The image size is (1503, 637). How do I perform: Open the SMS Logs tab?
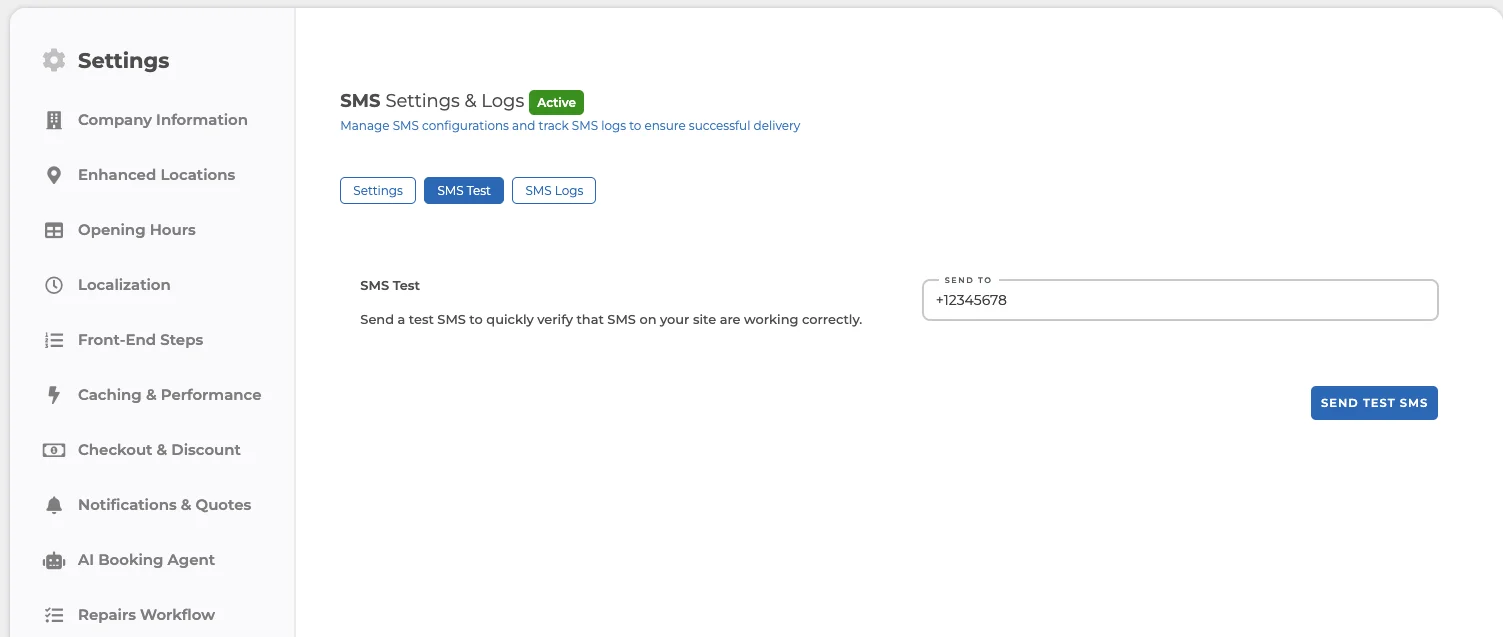click(x=554, y=190)
